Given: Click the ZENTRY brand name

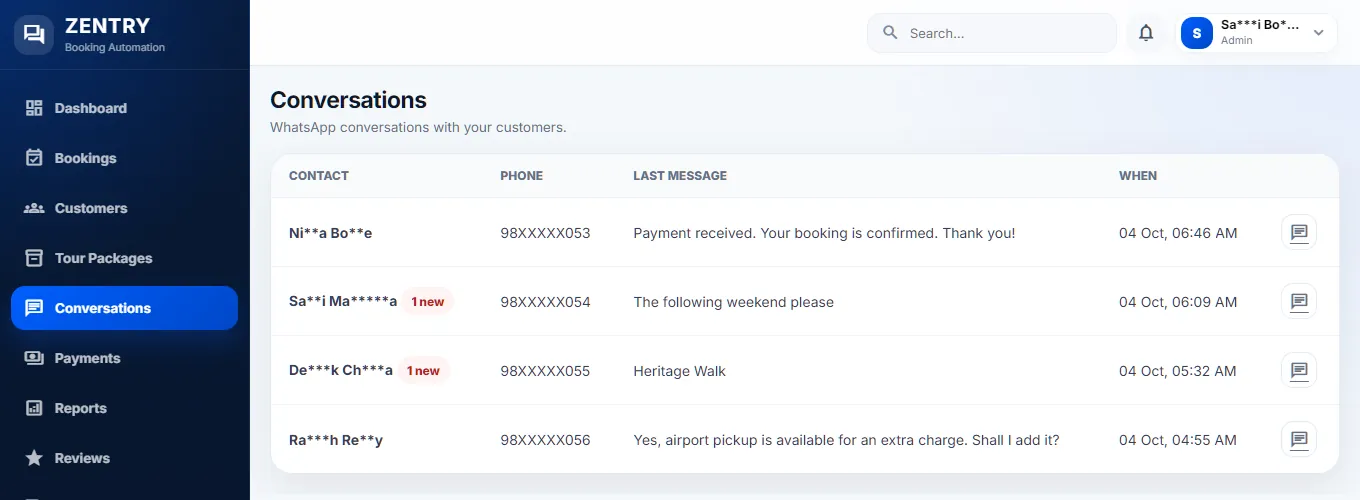Looking at the screenshot, I should [x=107, y=26].
